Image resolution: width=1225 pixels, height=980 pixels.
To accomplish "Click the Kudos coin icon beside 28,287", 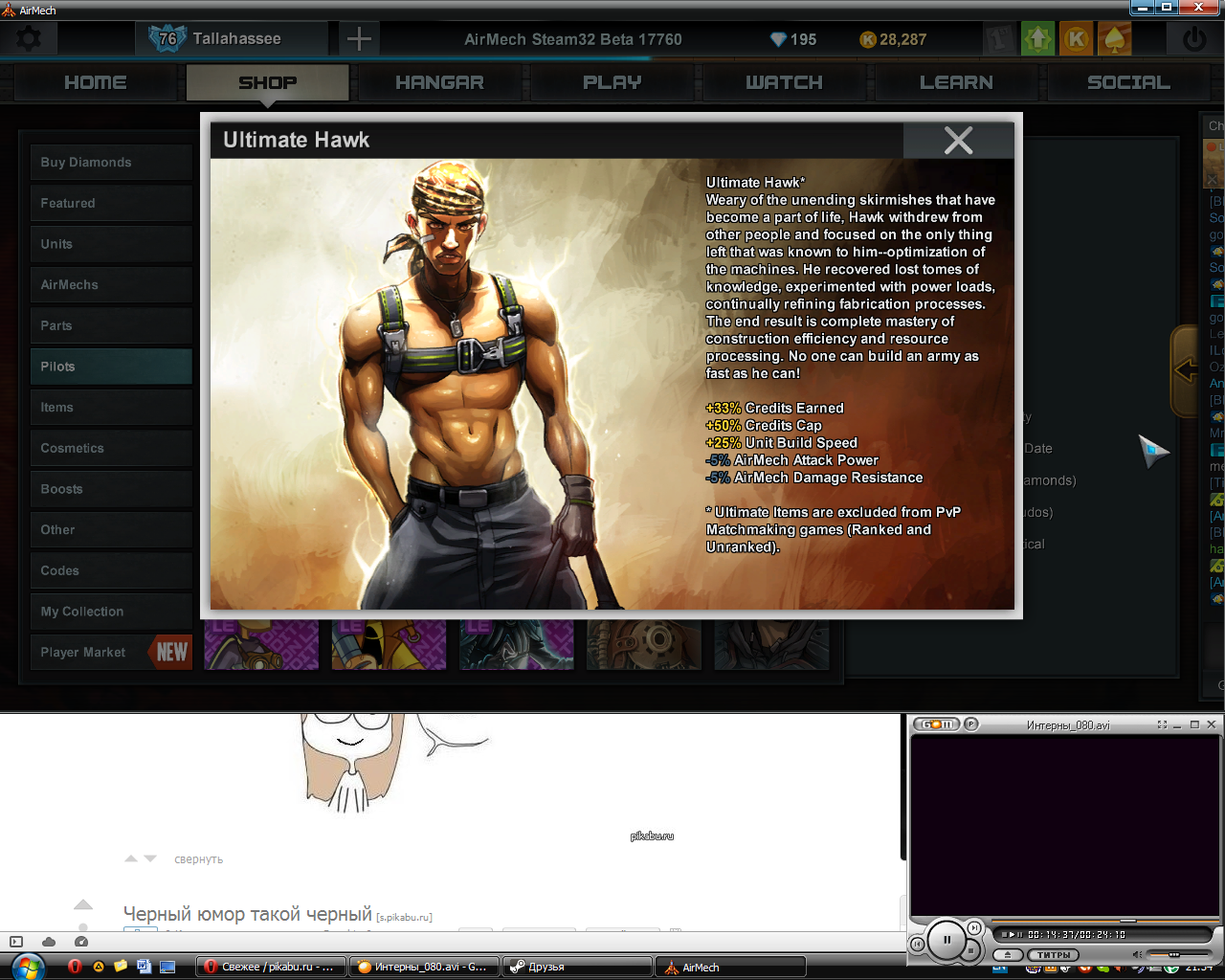I will point(868,39).
